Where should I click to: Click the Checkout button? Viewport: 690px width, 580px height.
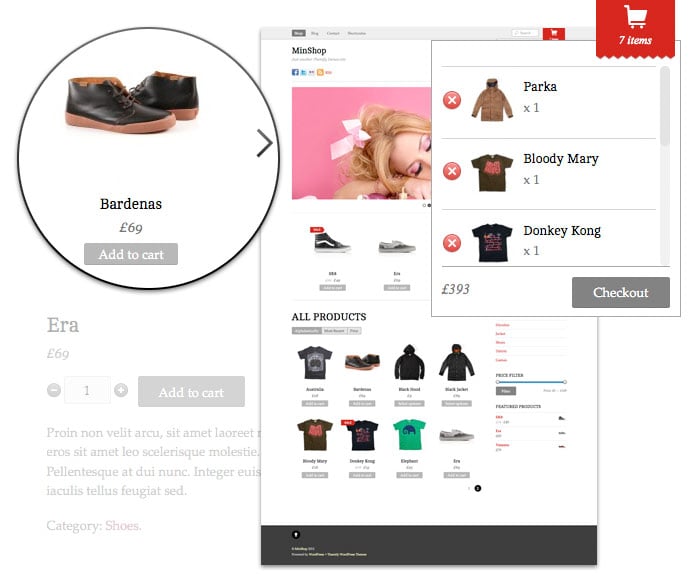(x=621, y=292)
